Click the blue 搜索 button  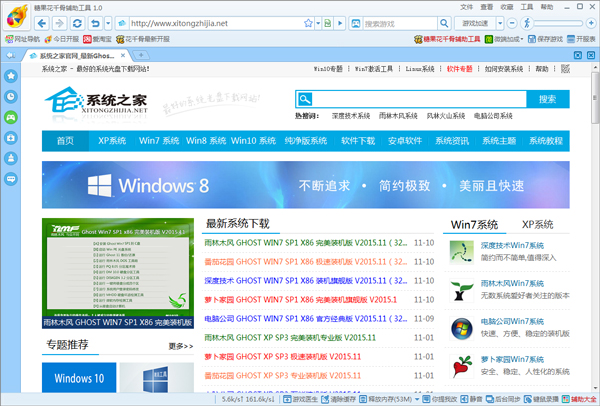pos(547,99)
